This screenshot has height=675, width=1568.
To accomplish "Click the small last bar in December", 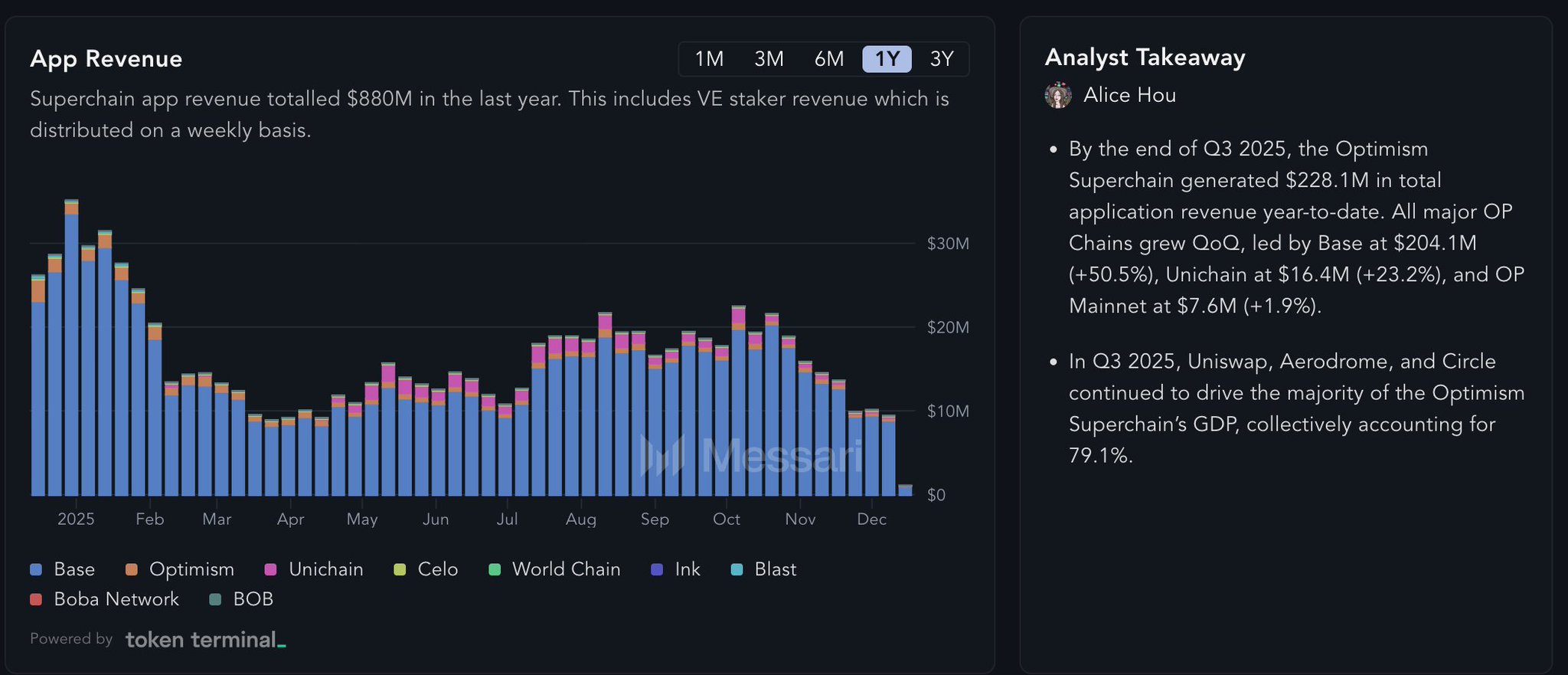I will click(905, 490).
